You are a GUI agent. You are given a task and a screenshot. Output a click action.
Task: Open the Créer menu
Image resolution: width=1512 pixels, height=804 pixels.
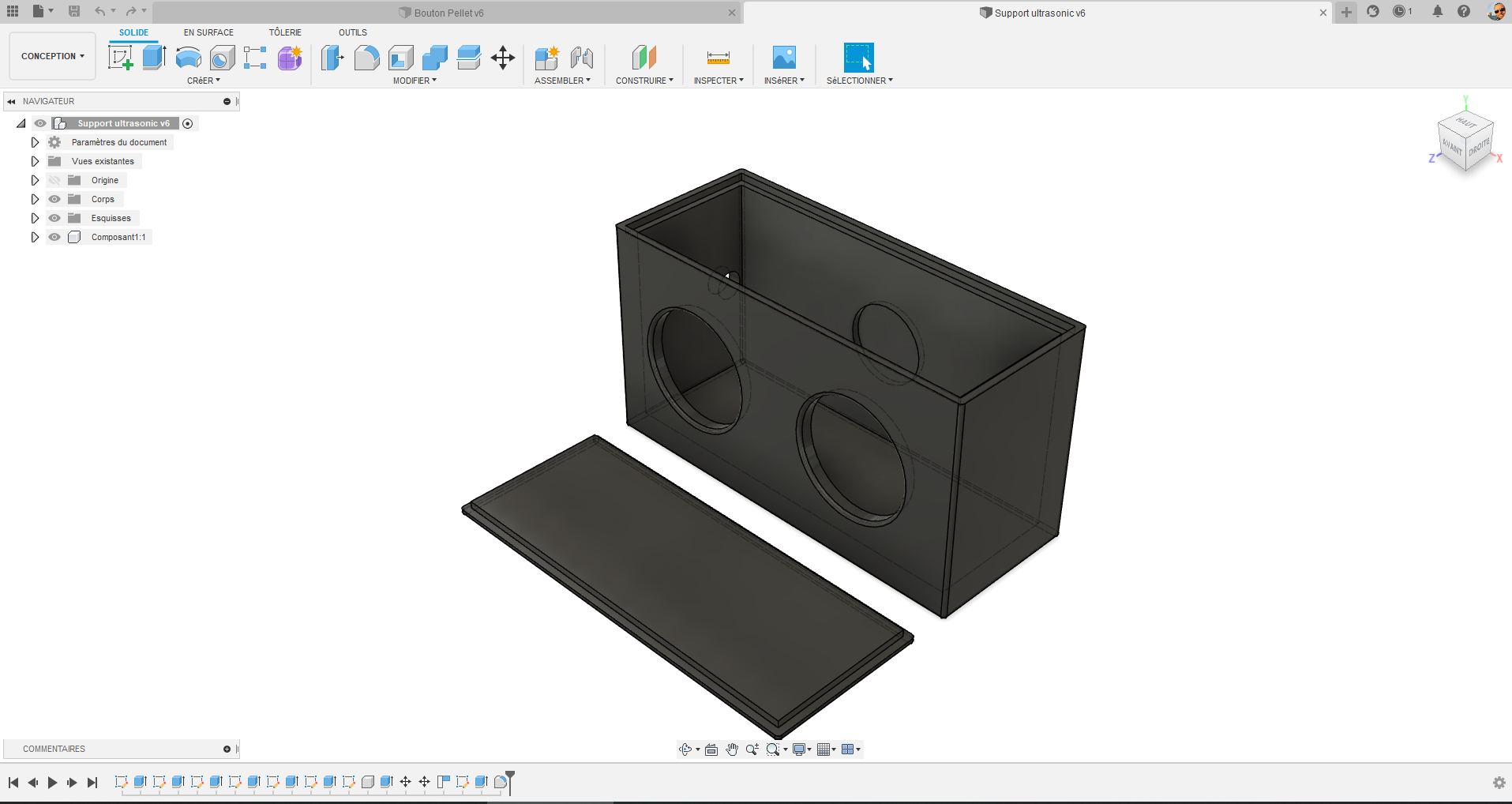[204, 81]
